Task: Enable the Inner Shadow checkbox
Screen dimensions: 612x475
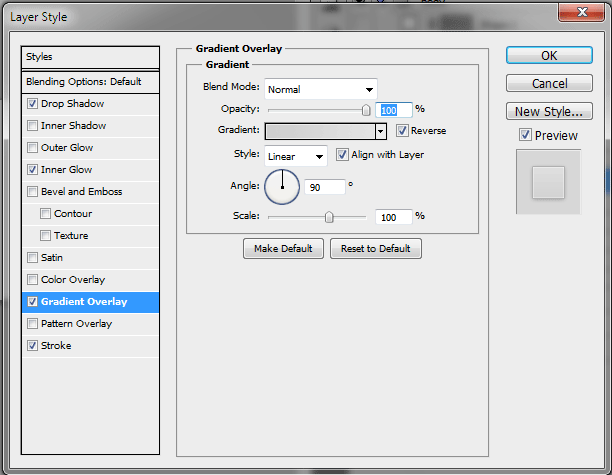Action: point(33,126)
